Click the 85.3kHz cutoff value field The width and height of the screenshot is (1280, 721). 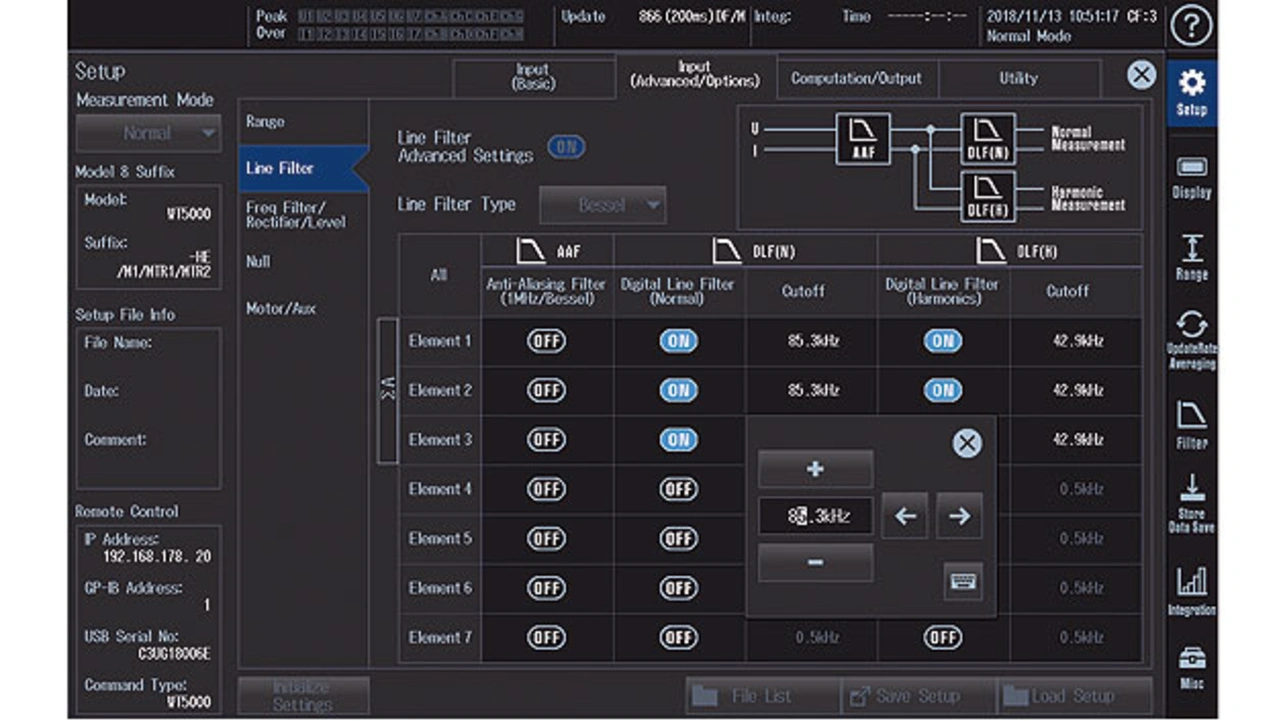pyautogui.click(x=815, y=516)
